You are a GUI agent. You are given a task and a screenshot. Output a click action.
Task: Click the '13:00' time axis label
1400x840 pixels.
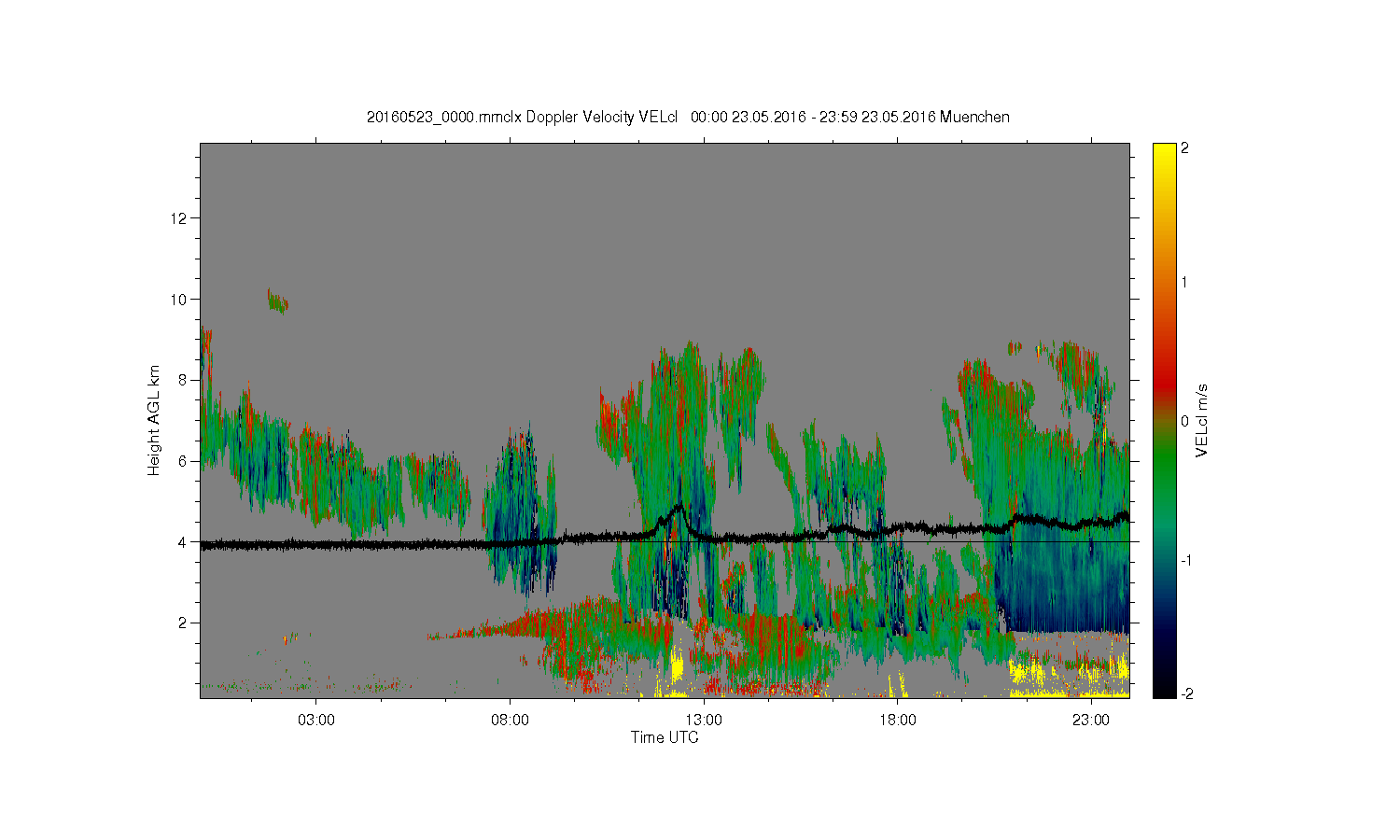point(704,721)
